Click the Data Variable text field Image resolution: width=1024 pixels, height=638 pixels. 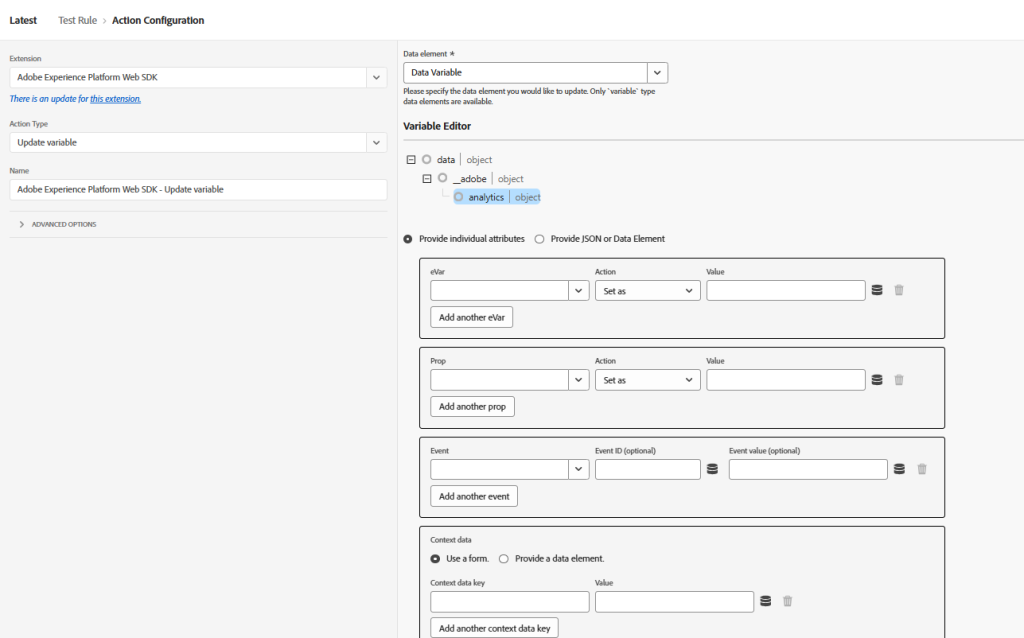click(525, 72)
